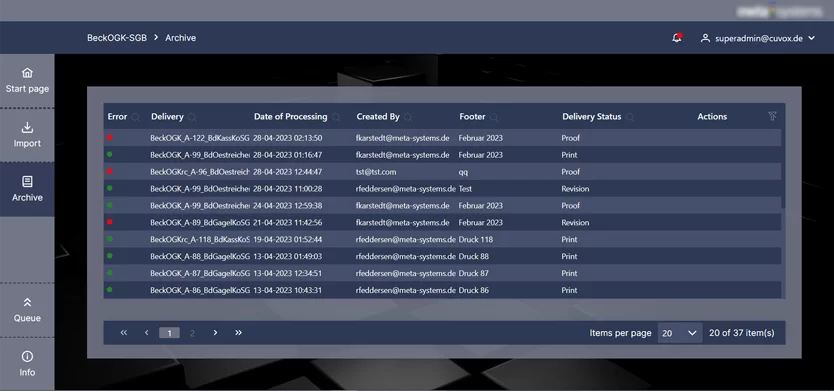
Task: Click search icon beside Delivery Status header
Action: tap(630, 117)
